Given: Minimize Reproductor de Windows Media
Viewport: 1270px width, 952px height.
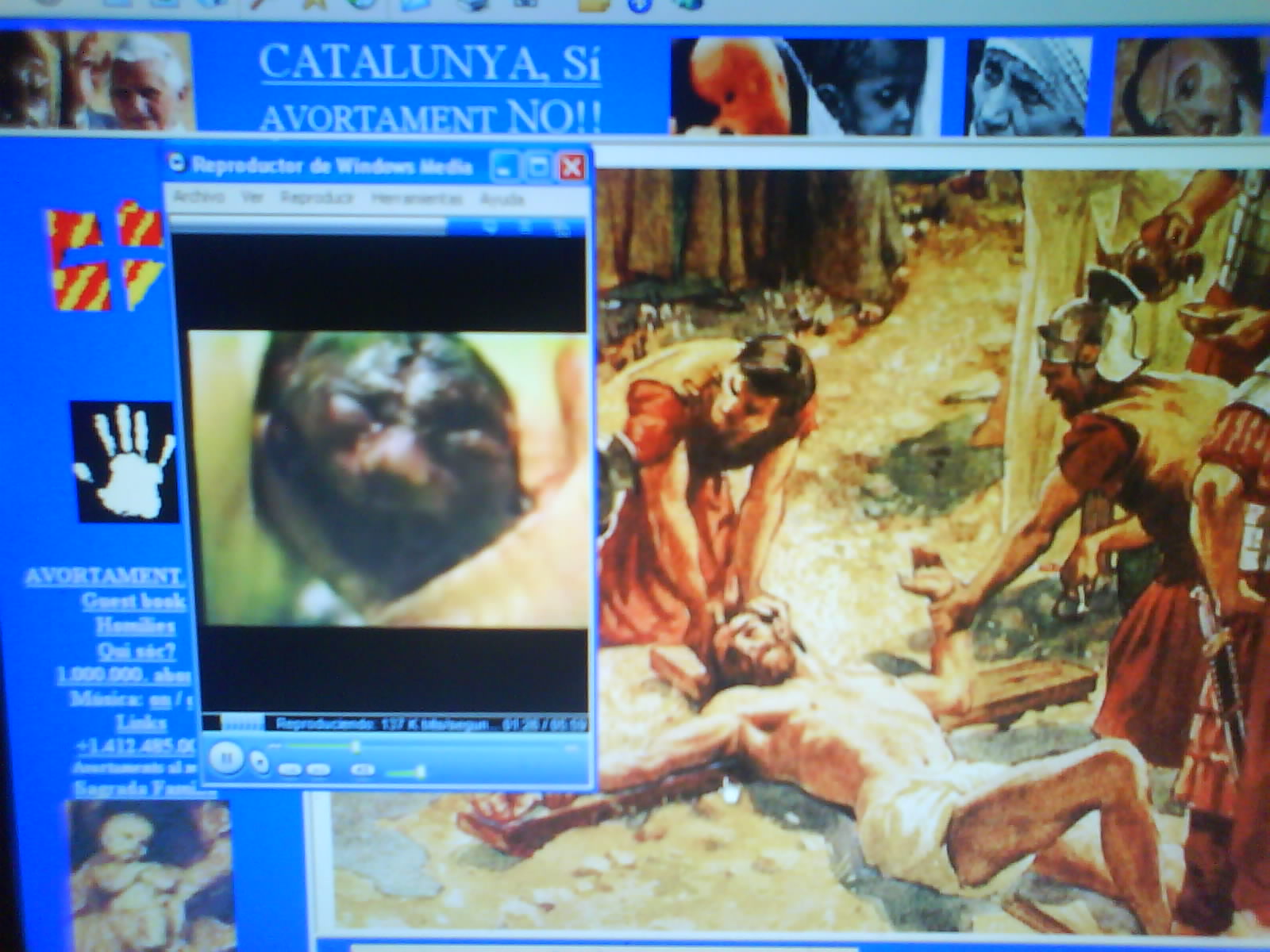Looking at the screenshot, I should tap(505, 167).
